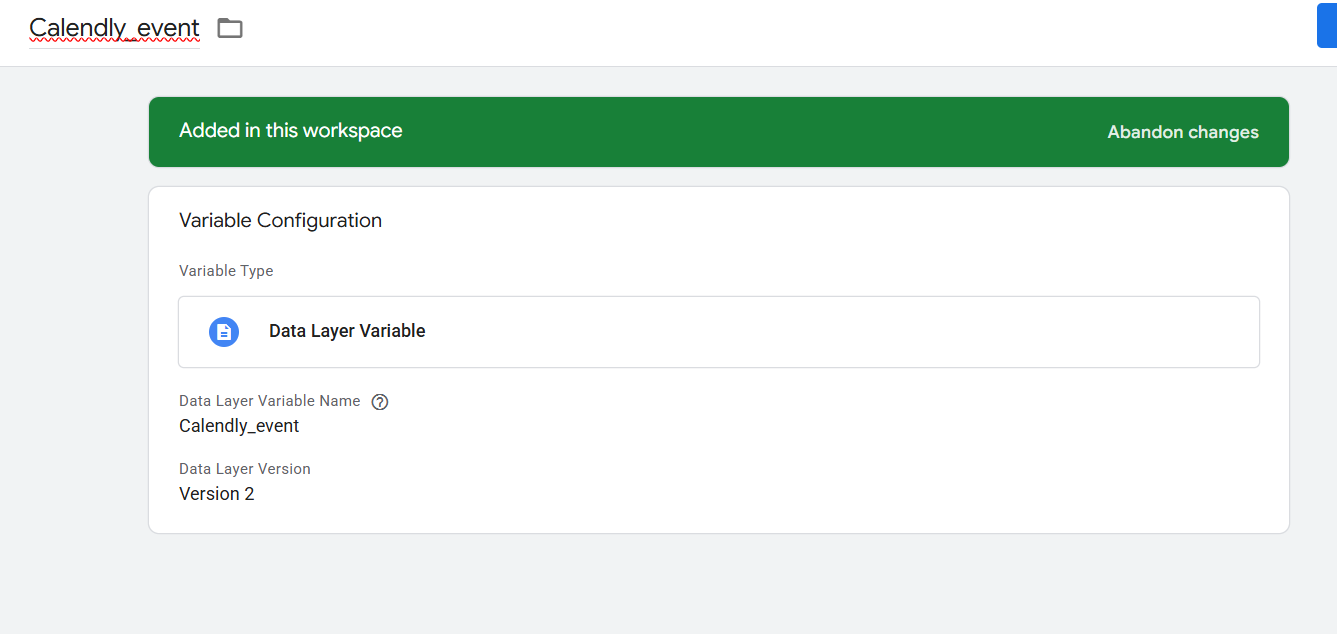Click the blue Data Layer Variable document icon
Screen dimensions: 1337x634
[224, 332]
